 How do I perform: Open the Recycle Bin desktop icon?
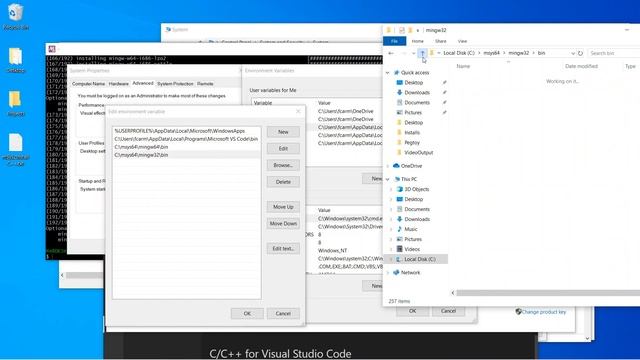pyautogui.click(x=16, y=17)
